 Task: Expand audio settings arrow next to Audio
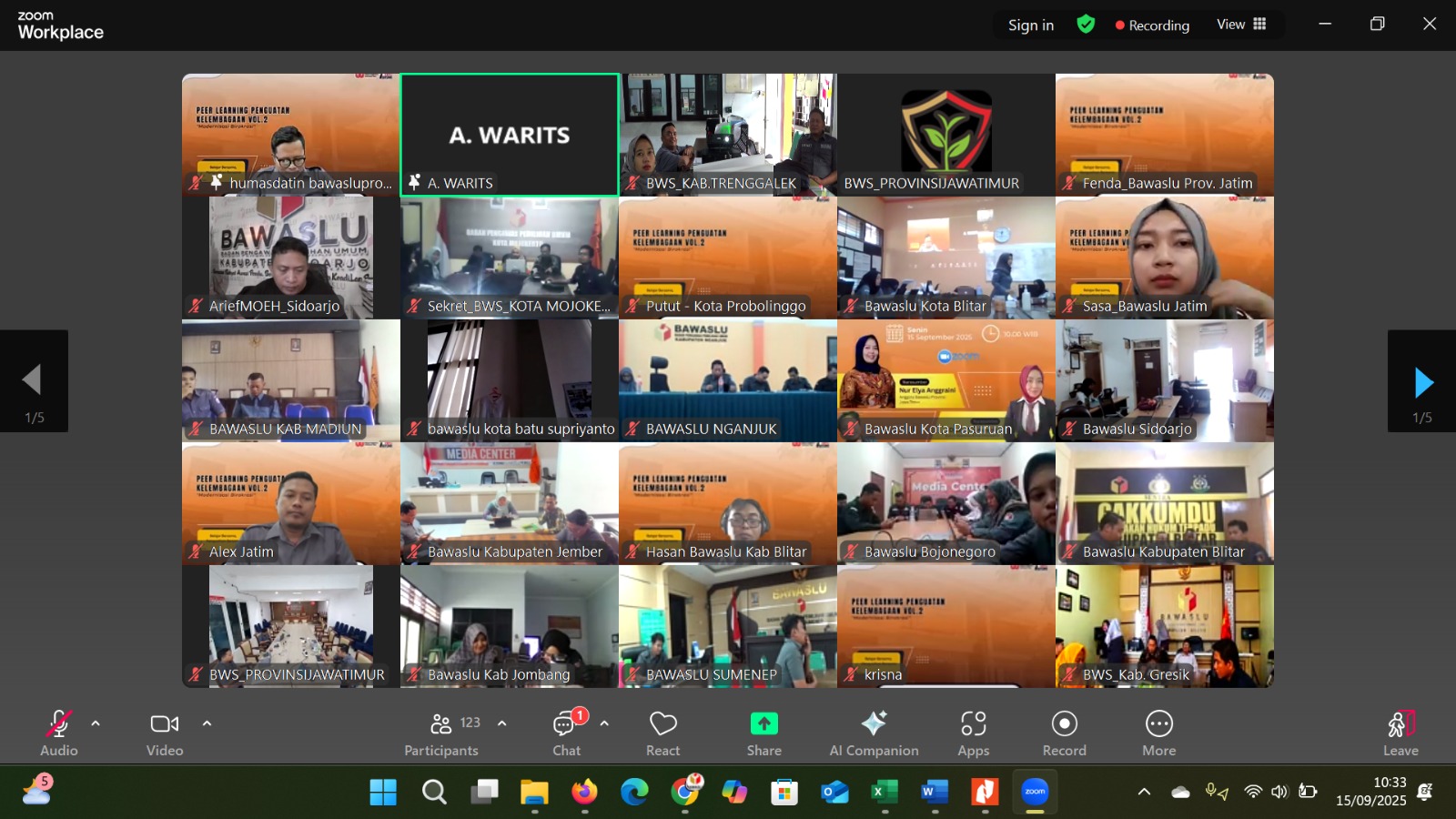tap(96, 723)
